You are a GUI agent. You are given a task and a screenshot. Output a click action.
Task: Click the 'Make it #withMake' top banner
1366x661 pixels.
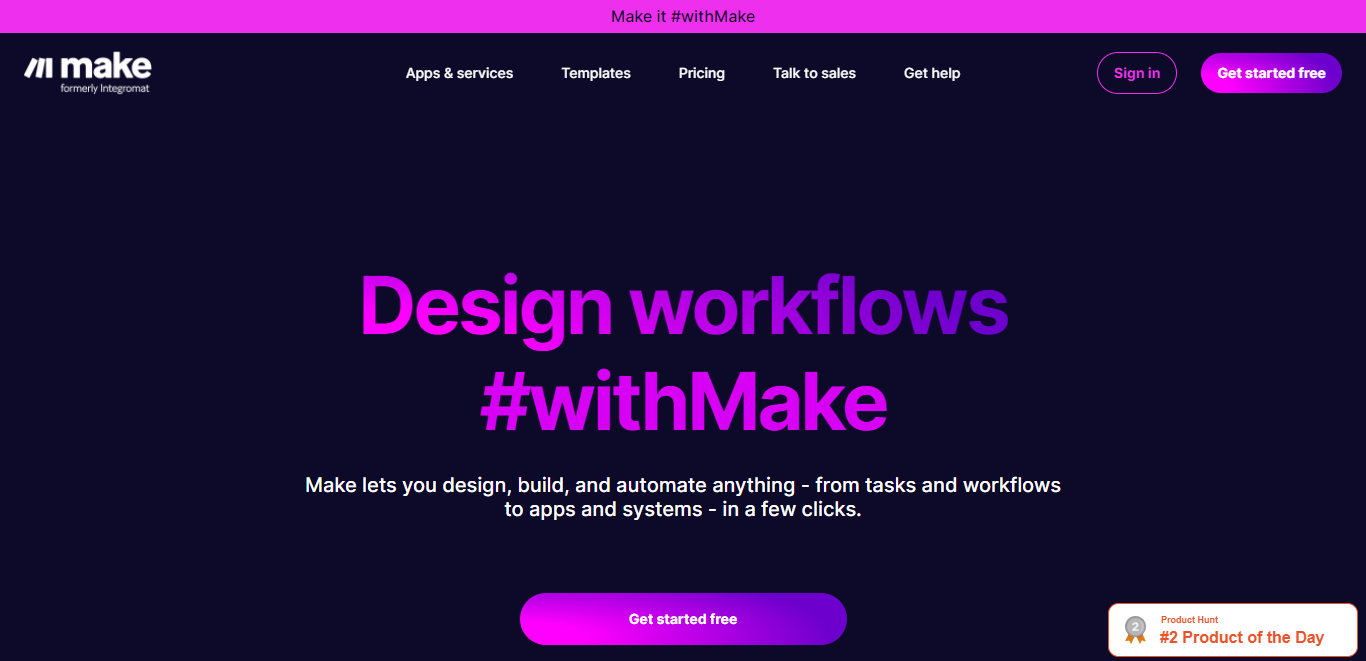pyautogui.click(x=683, y=16)
